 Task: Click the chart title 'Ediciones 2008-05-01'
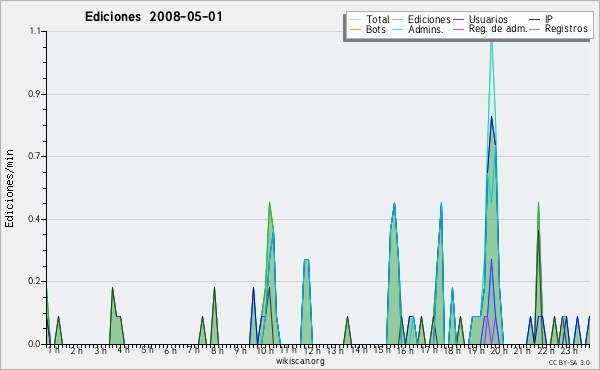[153, 17]
